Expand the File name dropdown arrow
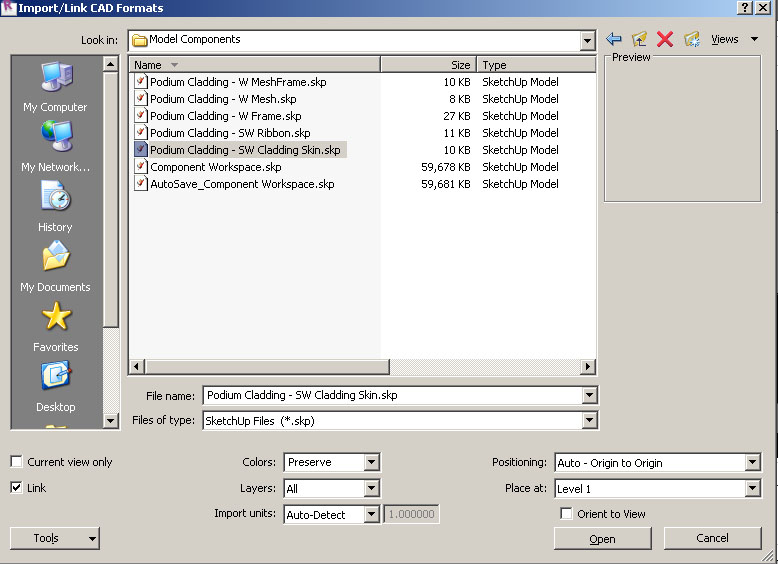 [589, 395]
